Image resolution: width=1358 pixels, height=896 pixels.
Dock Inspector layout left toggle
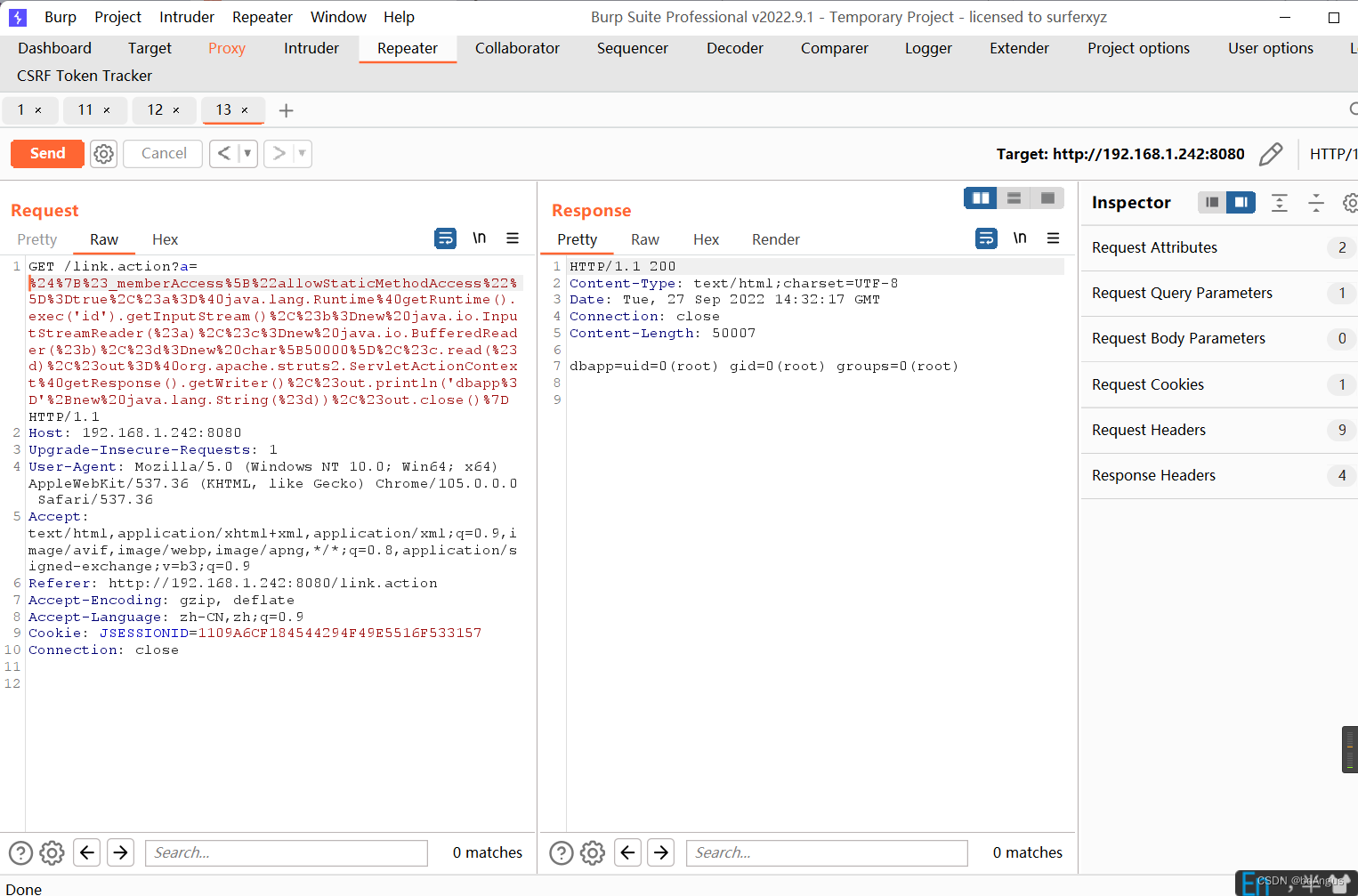click(1212, 203)
